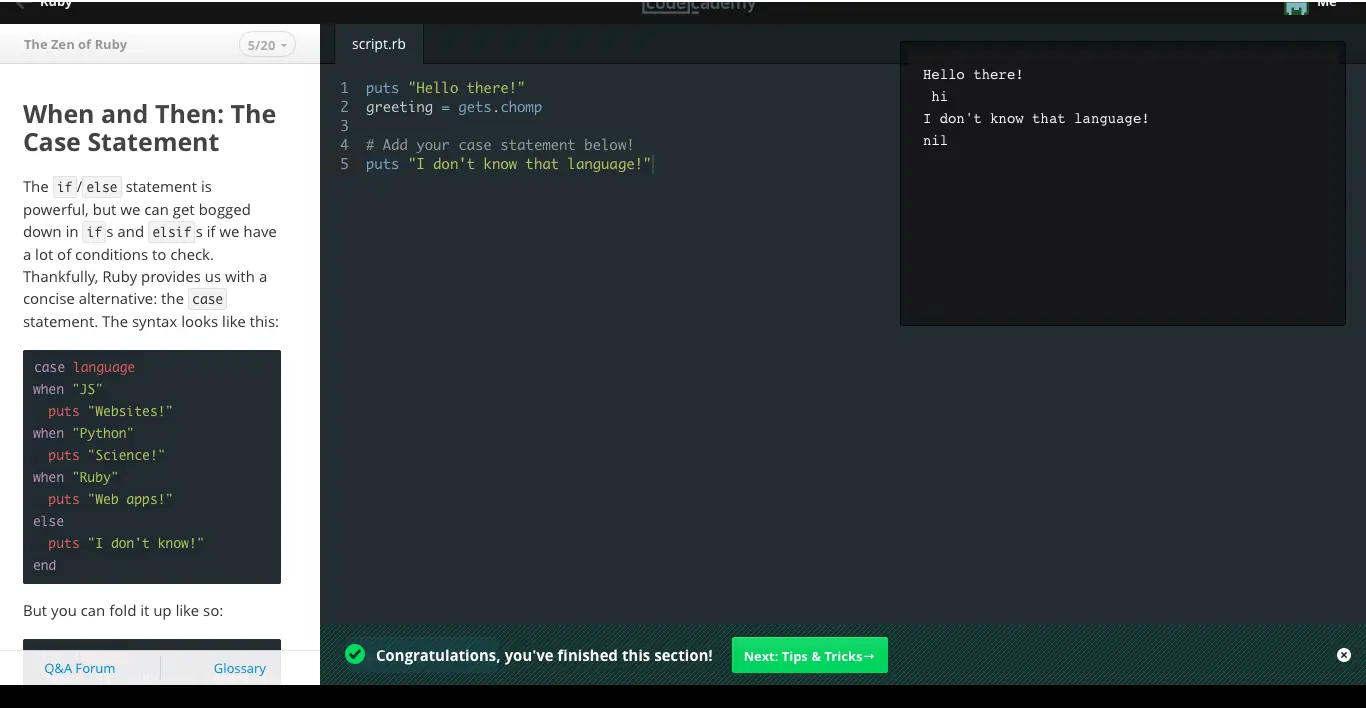Open the Q&A Forum link
This screenshot has height=708, width=1366.
(x=80, y=668)
